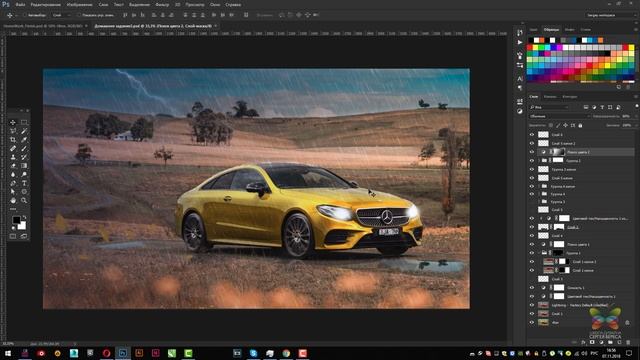Click the Photoshop taskbar icon
Screen dimensions: 640x360
click(122, 353)
